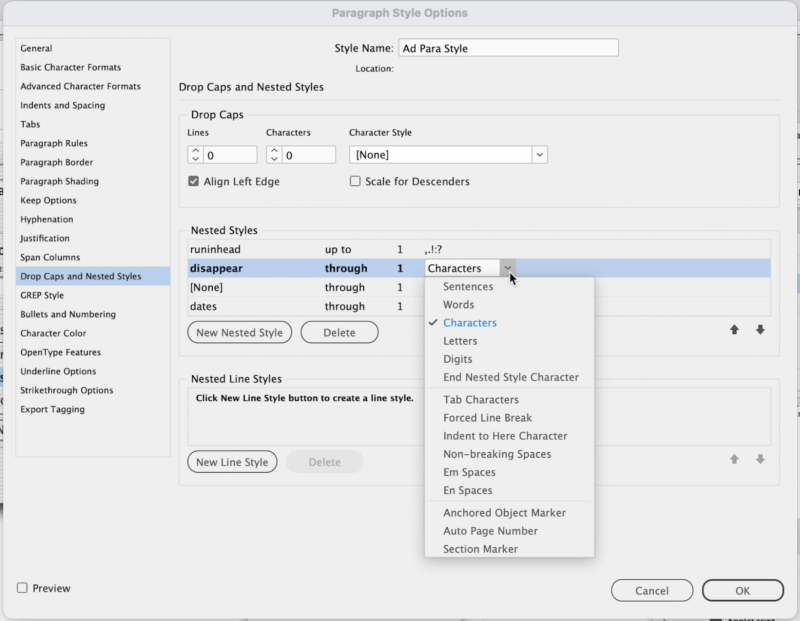Select the checked Characters option
Viewport: 800px width, 621px height.
pos(469,322)
